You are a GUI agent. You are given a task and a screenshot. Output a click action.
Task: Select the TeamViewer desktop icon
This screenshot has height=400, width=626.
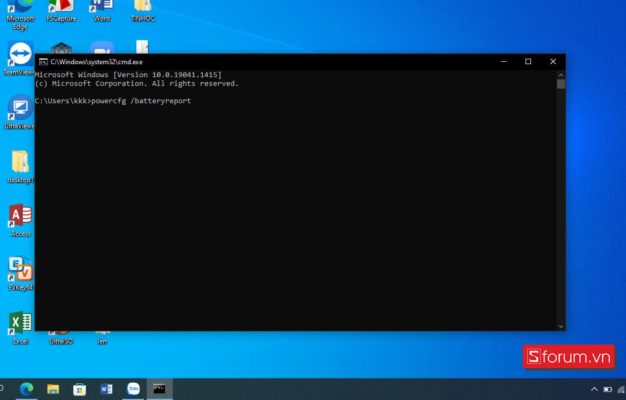[19, 56]
